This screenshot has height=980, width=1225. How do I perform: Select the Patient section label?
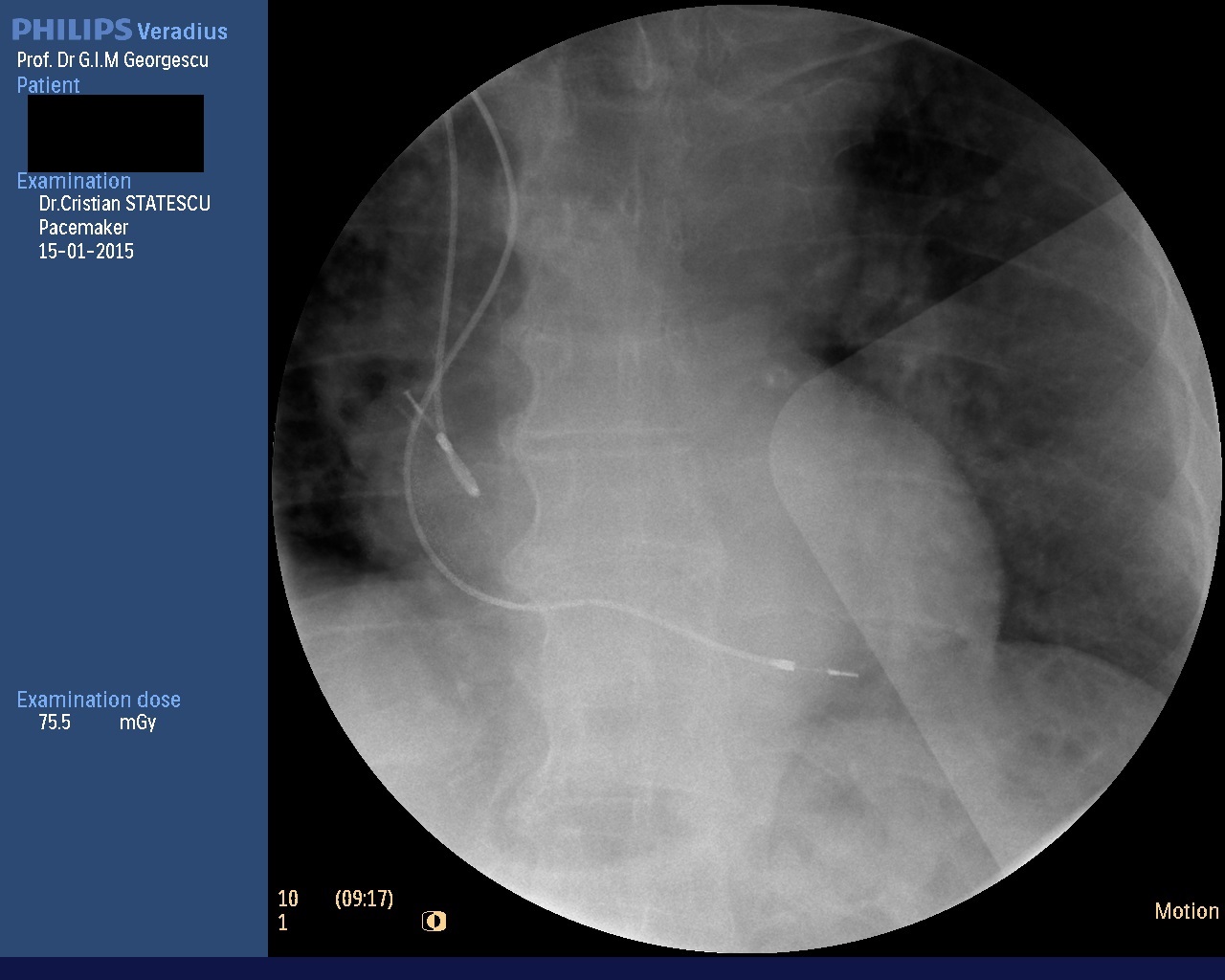coord(48,85)
